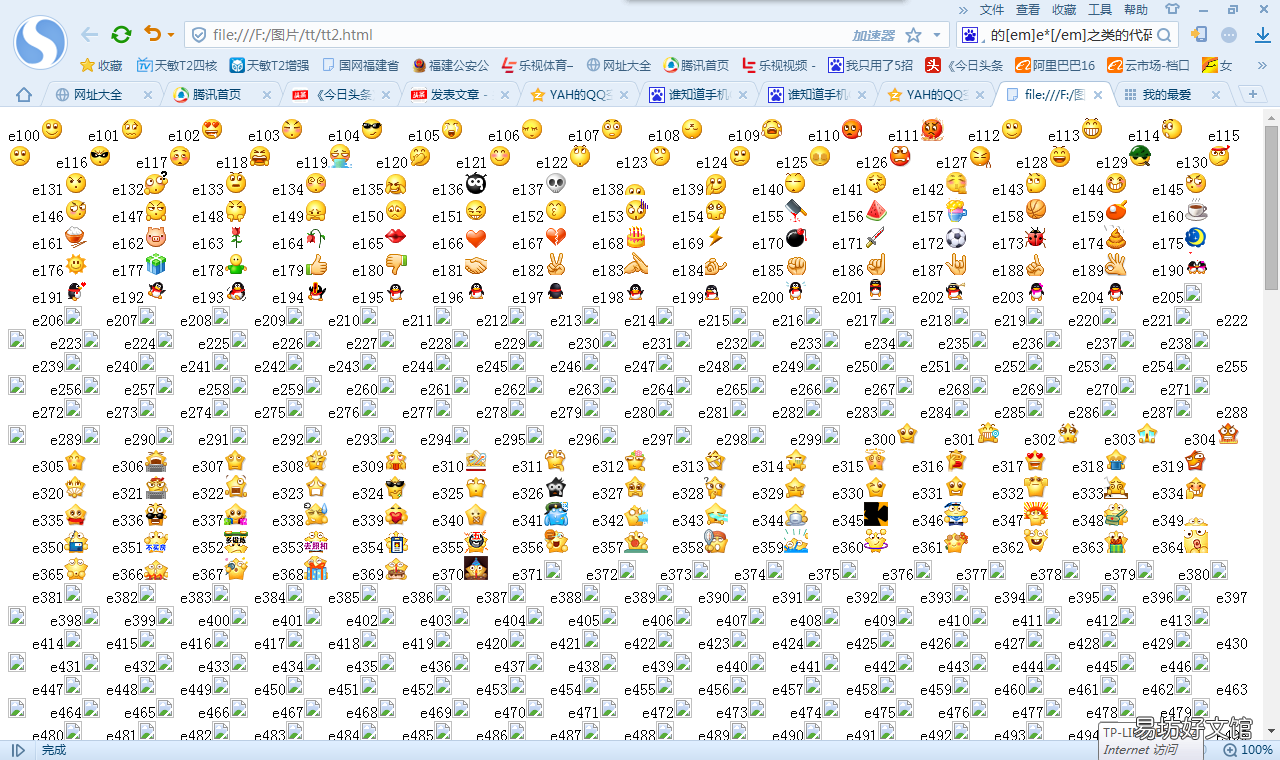This screenshot has height=760, width=1280.
Task: Click the home icon left of tabs
Action: click(x=24, y=95)
